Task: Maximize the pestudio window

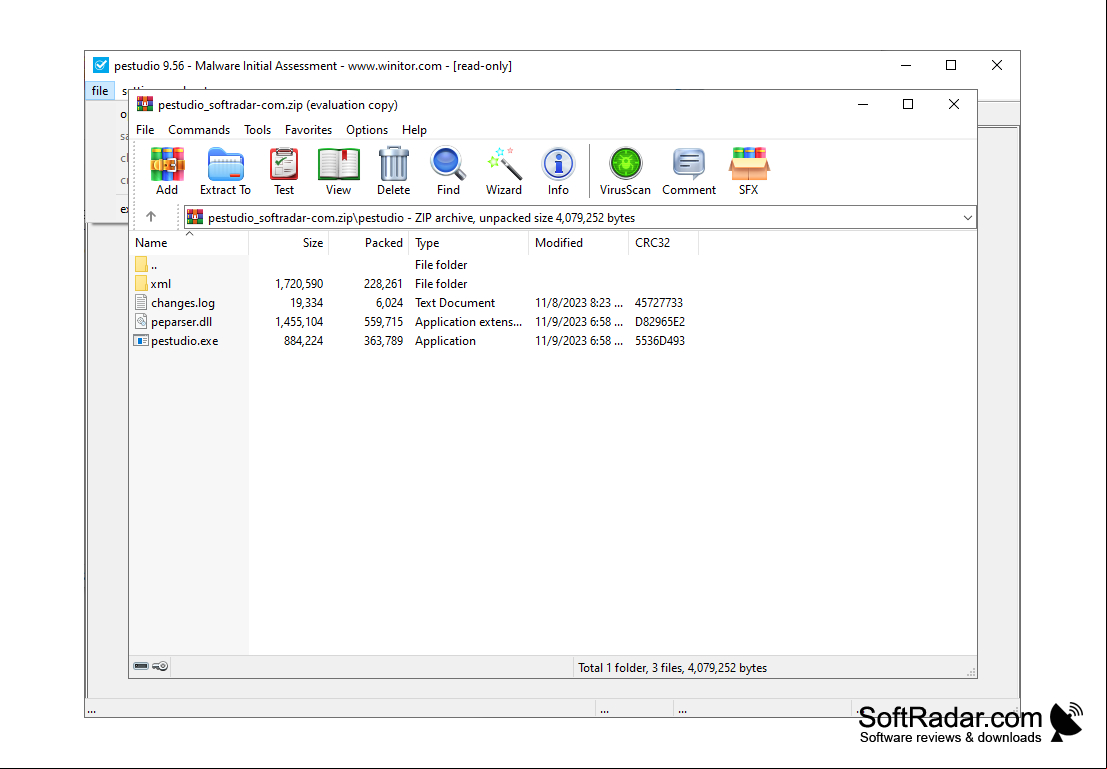Action: [951, 66]
